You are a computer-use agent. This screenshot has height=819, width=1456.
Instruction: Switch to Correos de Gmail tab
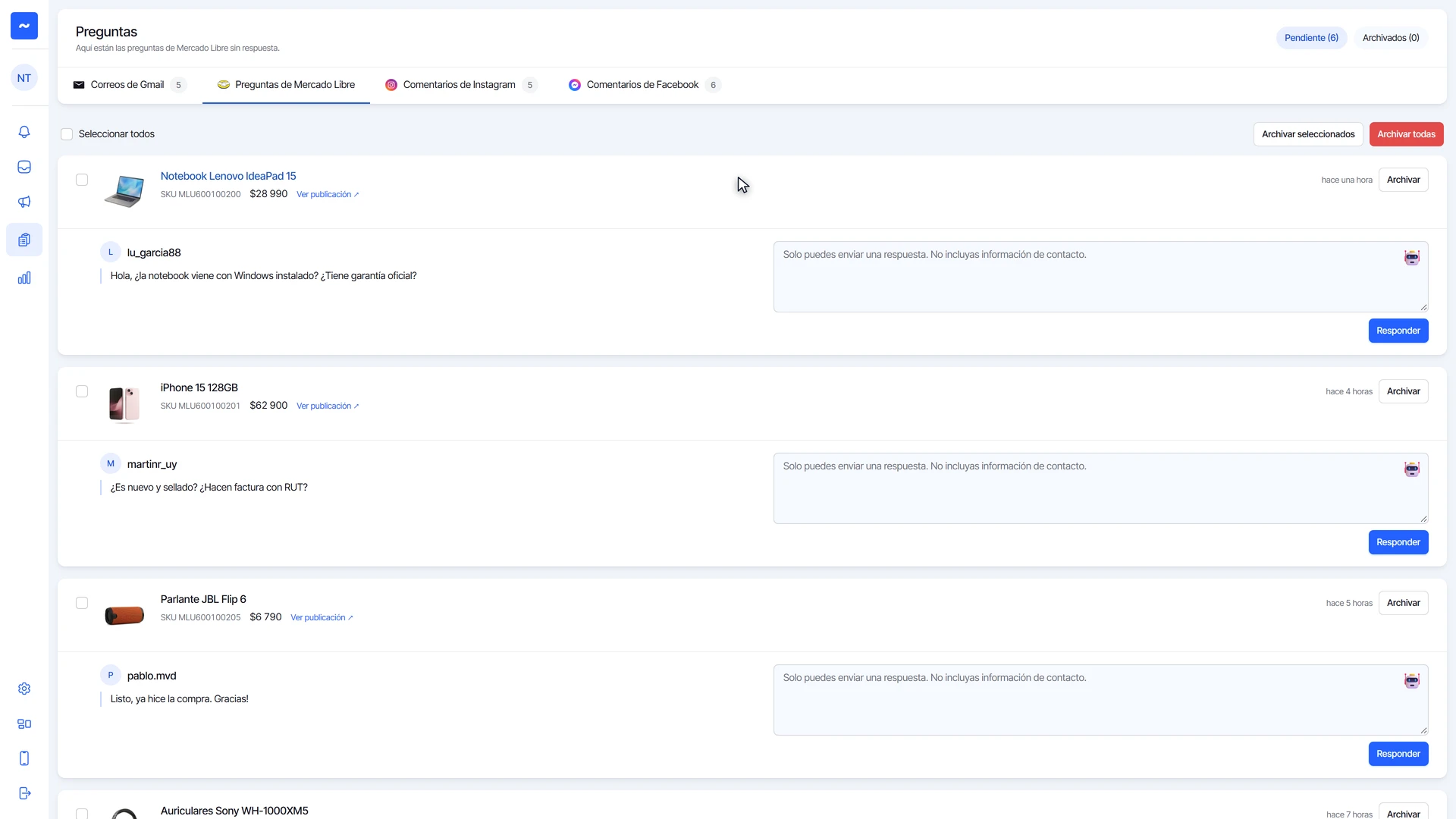click(130, 85)
